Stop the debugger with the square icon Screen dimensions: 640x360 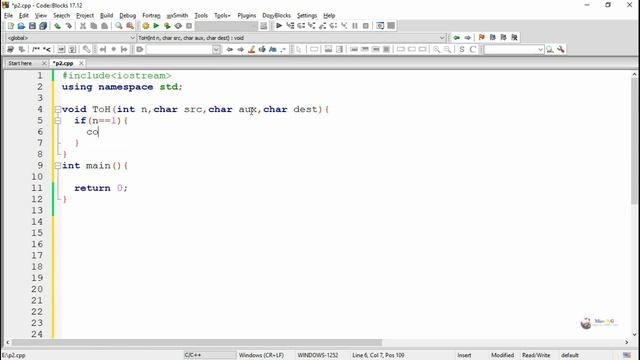coord(366,26)
